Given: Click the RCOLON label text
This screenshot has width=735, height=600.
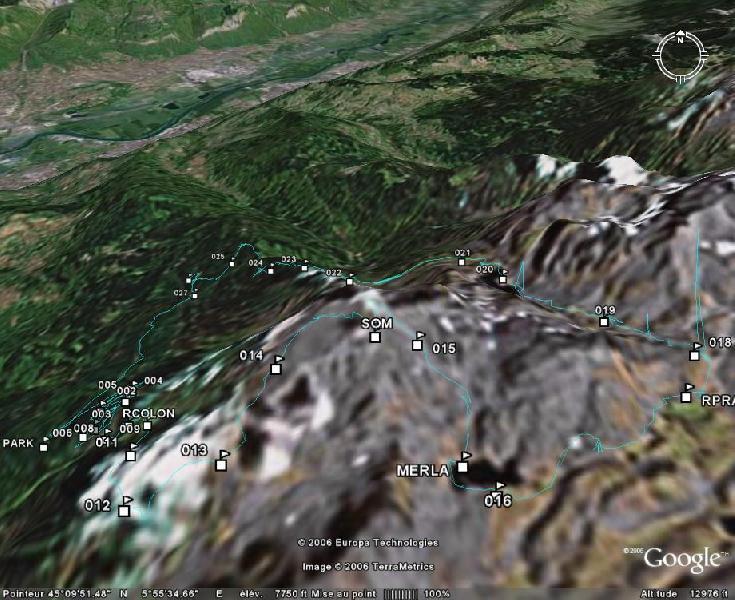Looking at the screenshot, I should point(148,413).
